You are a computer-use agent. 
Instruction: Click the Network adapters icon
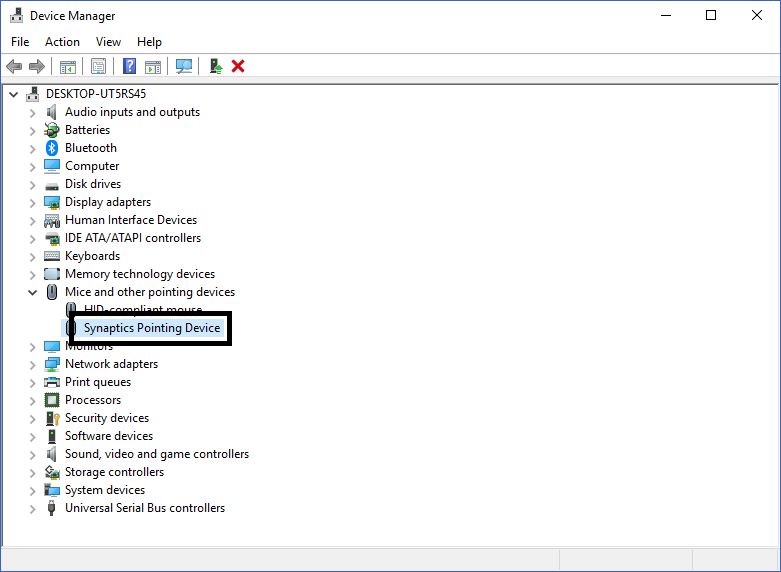point(52,364)
